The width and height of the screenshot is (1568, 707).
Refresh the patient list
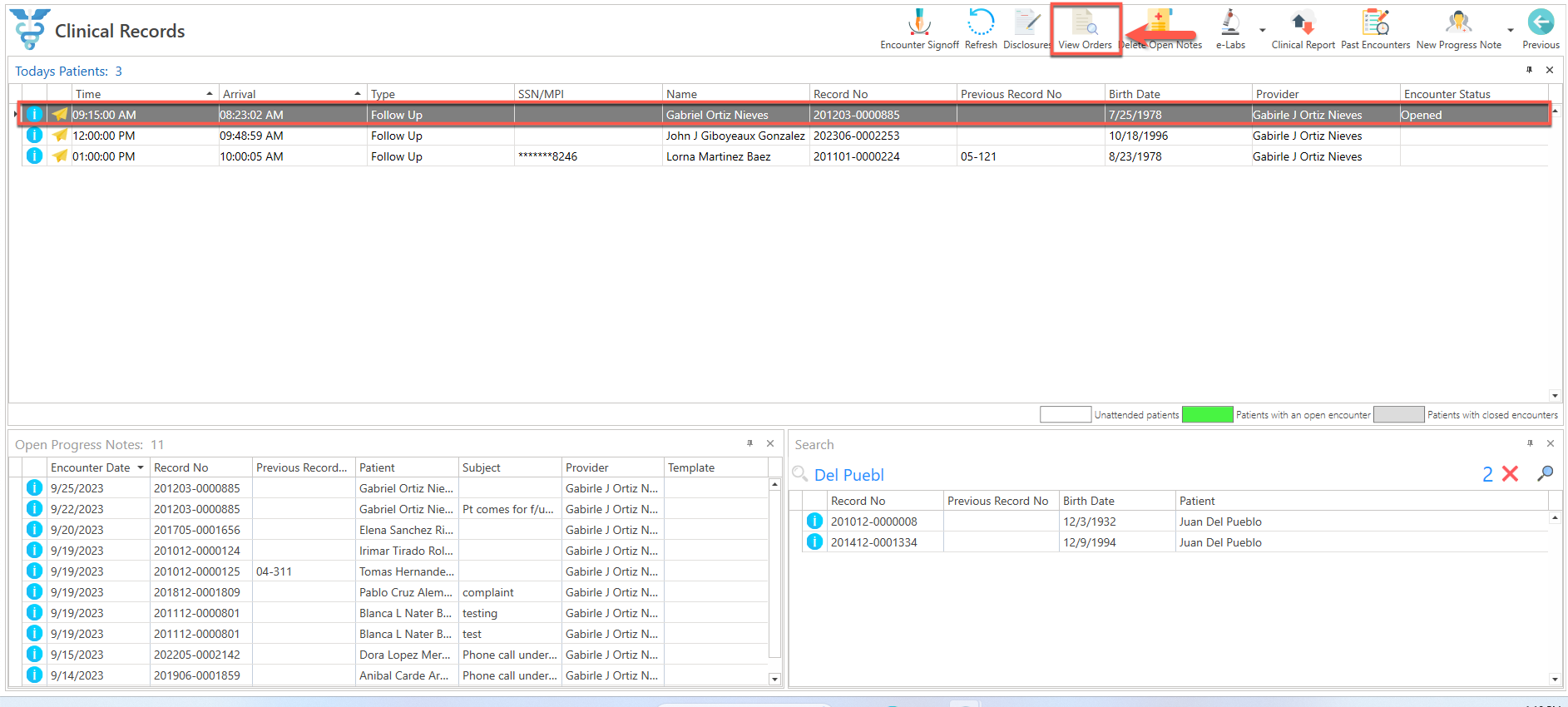tap(981, 29)
